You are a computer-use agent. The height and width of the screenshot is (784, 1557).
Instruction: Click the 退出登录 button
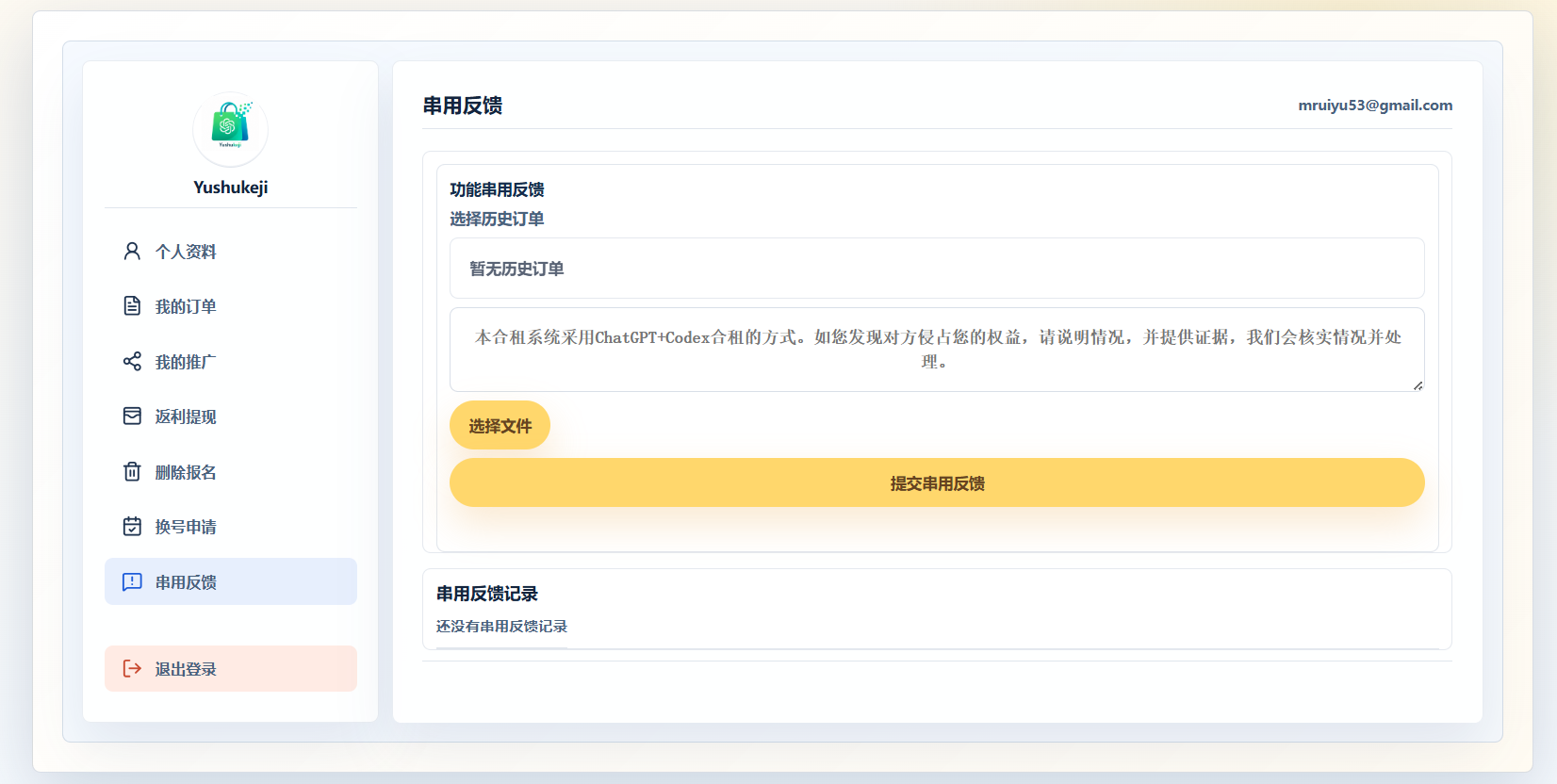click(231, 669)
